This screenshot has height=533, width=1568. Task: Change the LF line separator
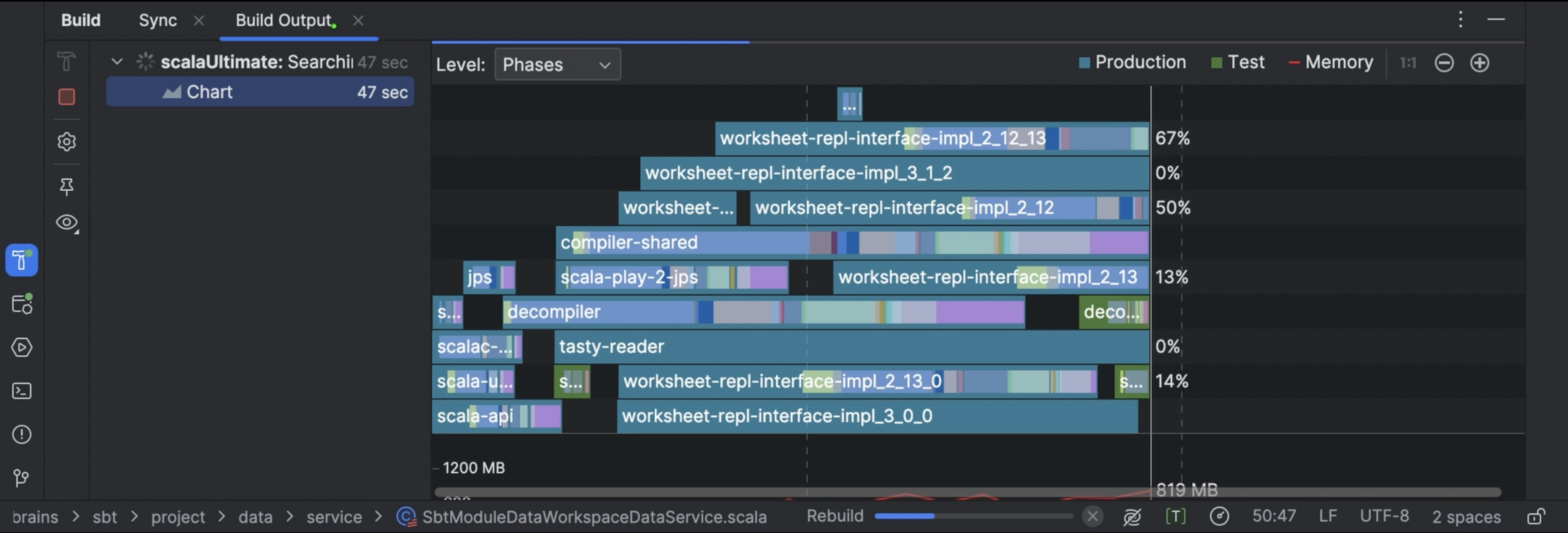[x=1328, y=516]
